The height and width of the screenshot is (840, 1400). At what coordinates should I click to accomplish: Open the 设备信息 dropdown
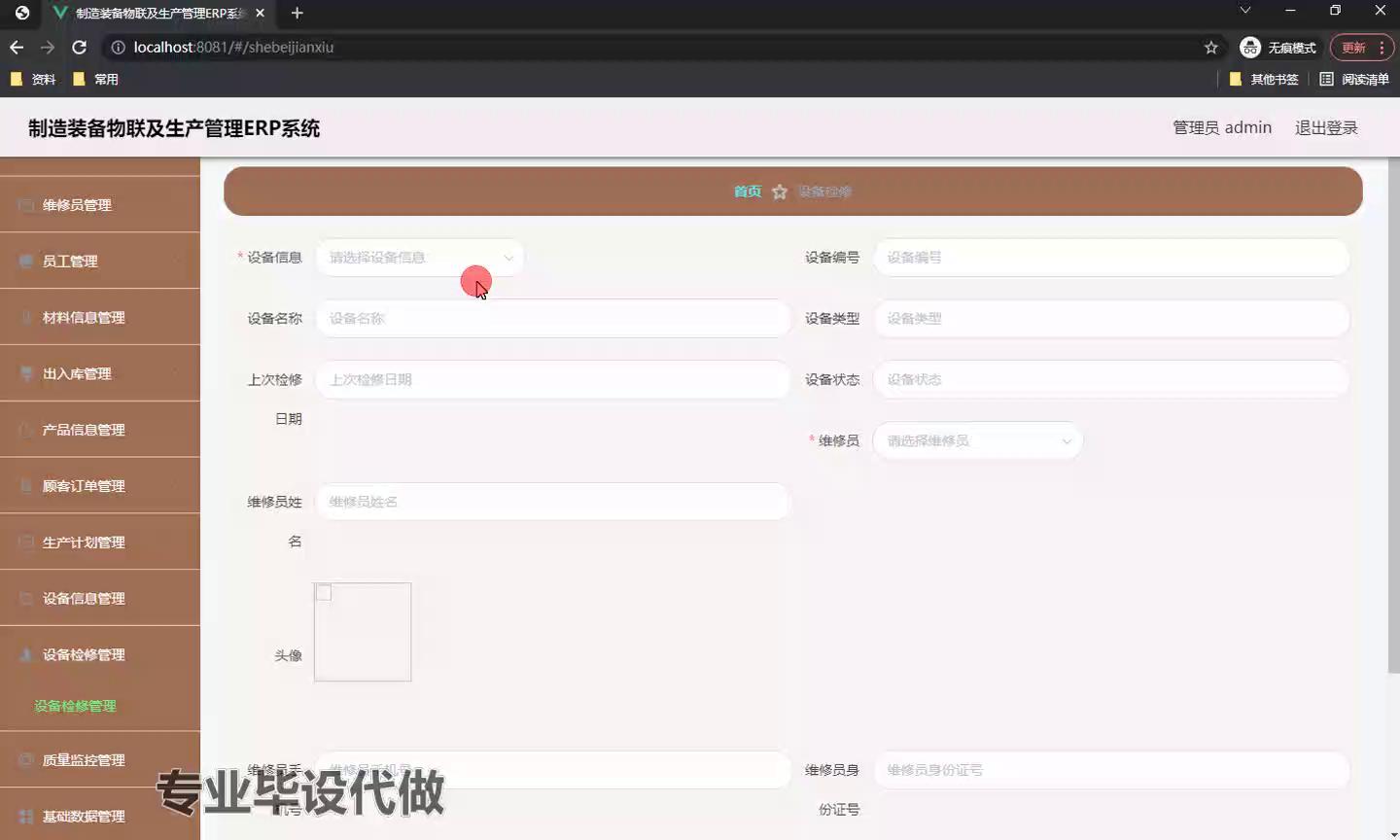pos(420,258)
